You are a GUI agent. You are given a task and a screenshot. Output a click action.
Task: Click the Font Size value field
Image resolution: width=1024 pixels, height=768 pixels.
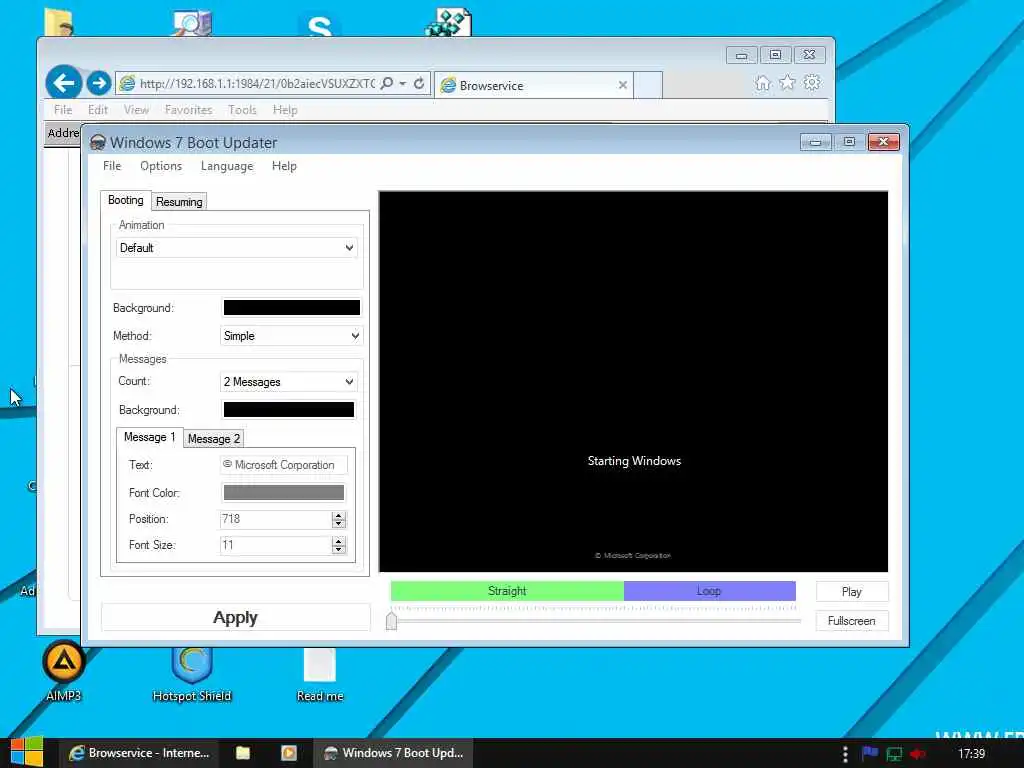[276, 545]
